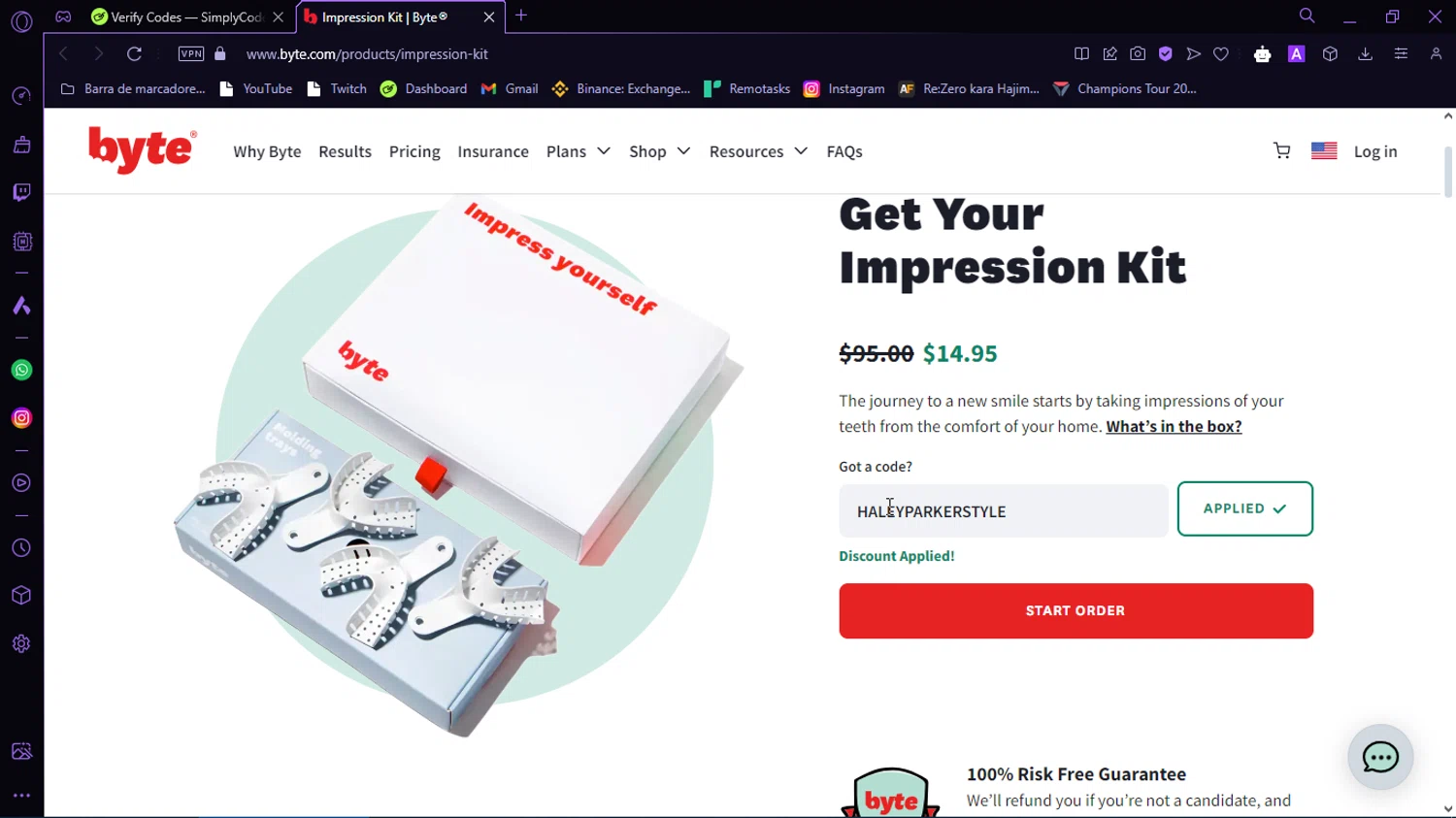Click the page vertical scrollbar

tap(1448, 172)
